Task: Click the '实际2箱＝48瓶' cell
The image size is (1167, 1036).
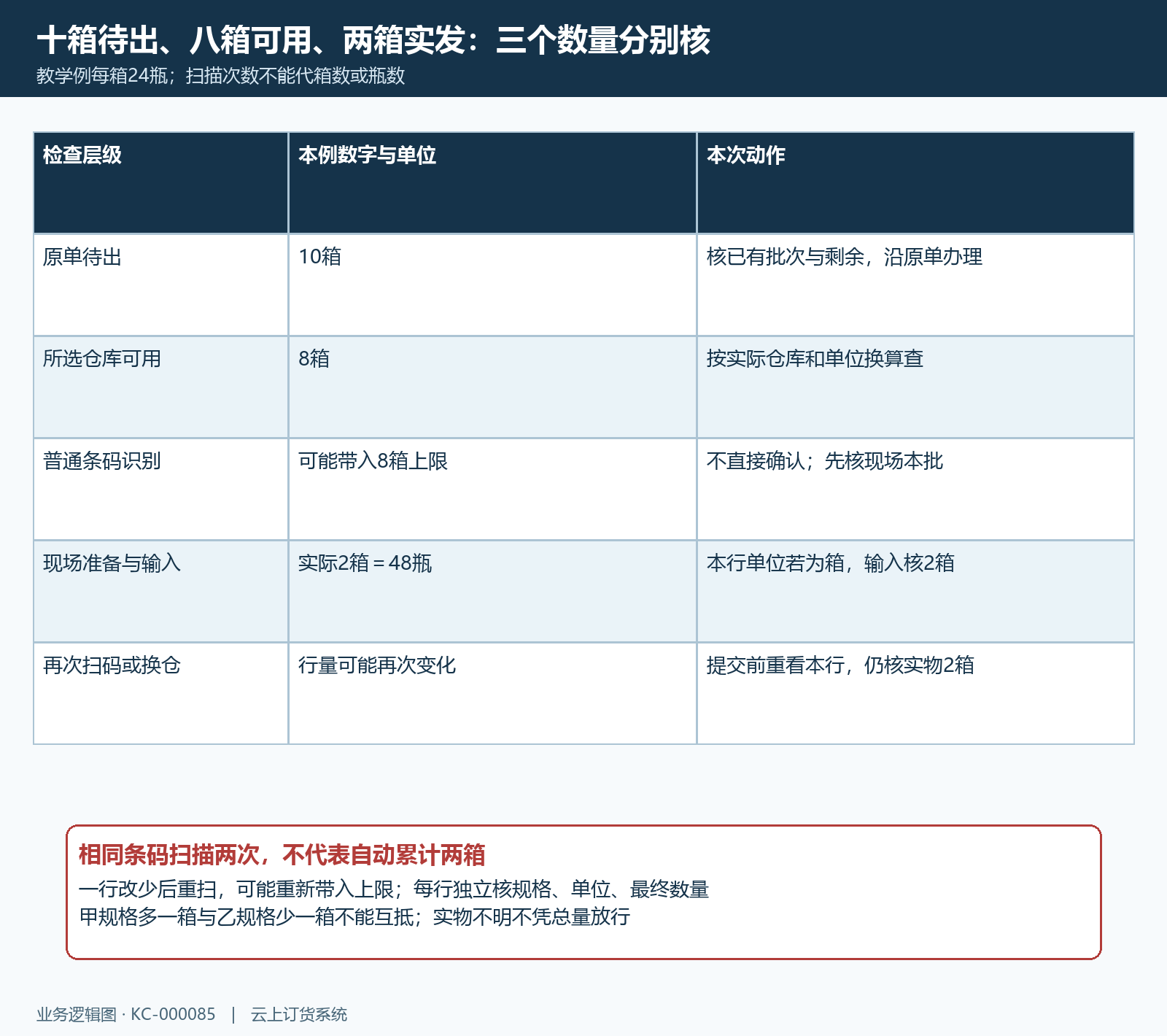Action: pyautogui.click(x=493, y=592)
